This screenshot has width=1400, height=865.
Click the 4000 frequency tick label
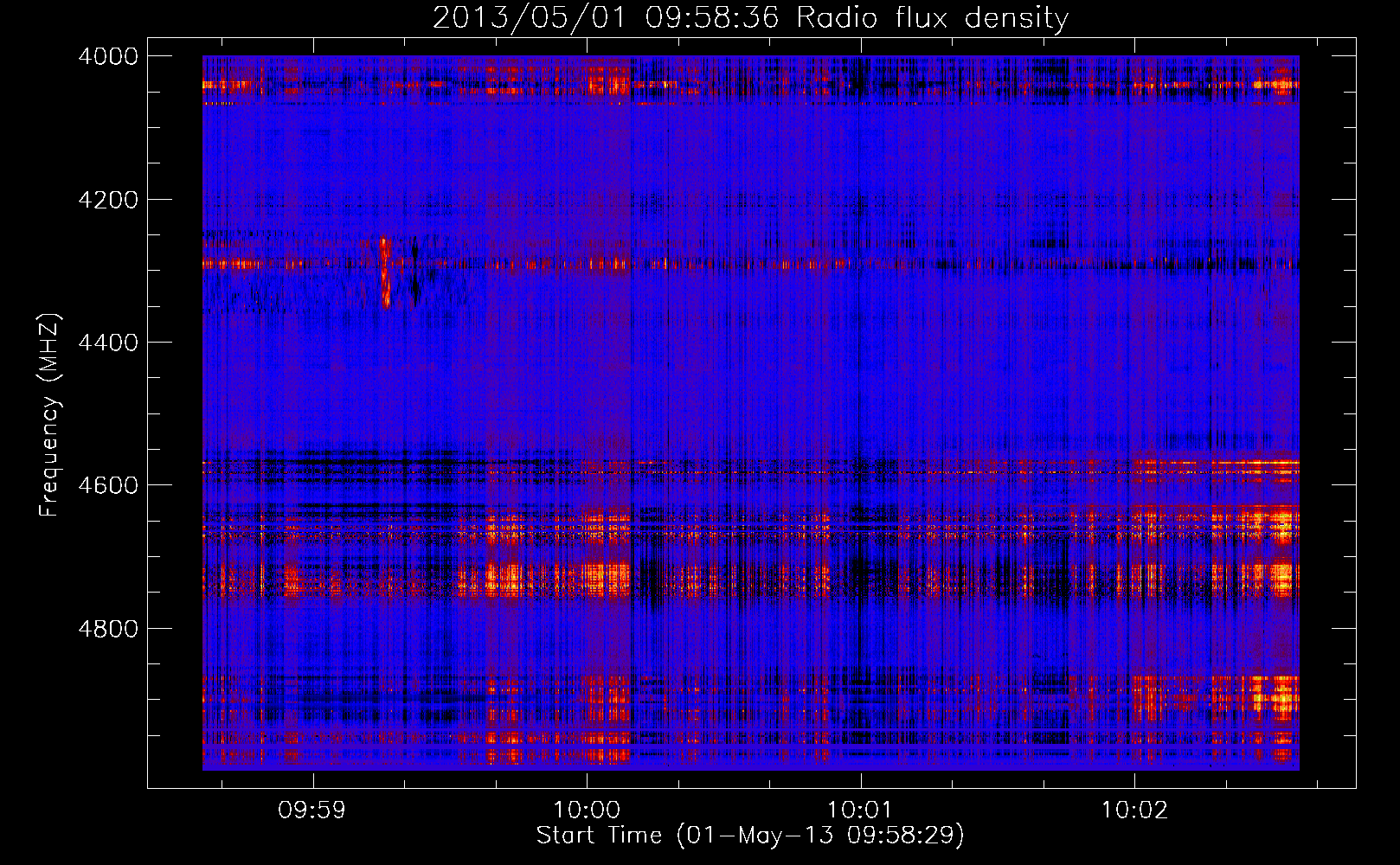click(x=108, y=56)
